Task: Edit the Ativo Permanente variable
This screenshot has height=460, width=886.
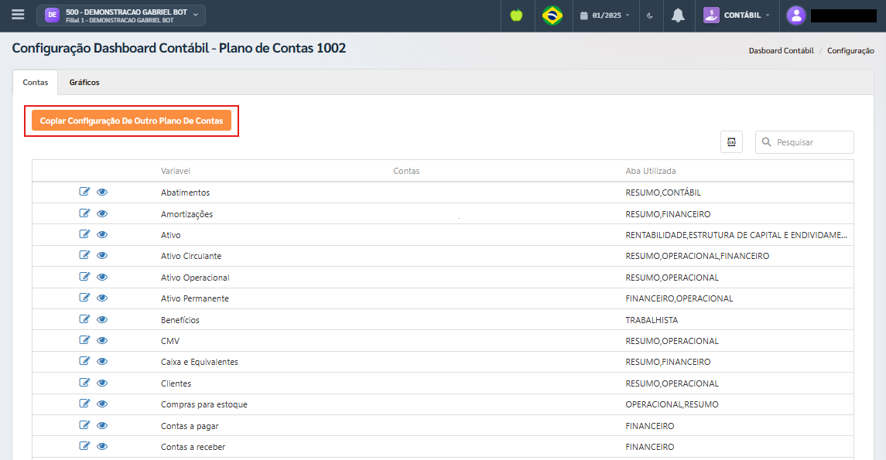Action: (x=84, y=297)
